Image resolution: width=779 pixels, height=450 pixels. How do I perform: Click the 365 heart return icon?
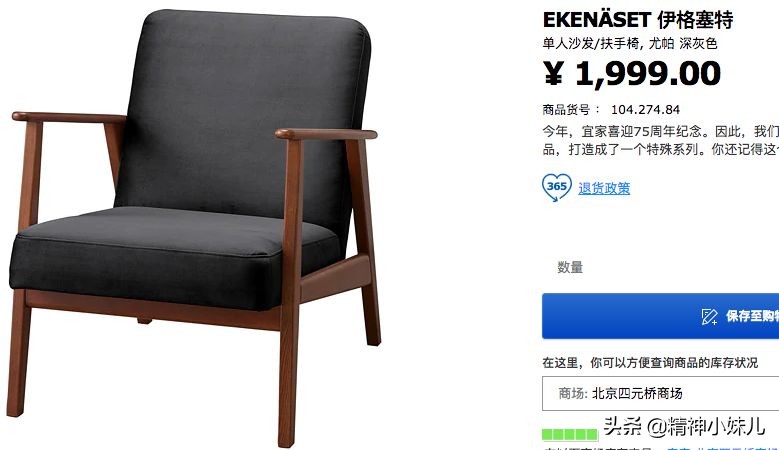[556, 187]
